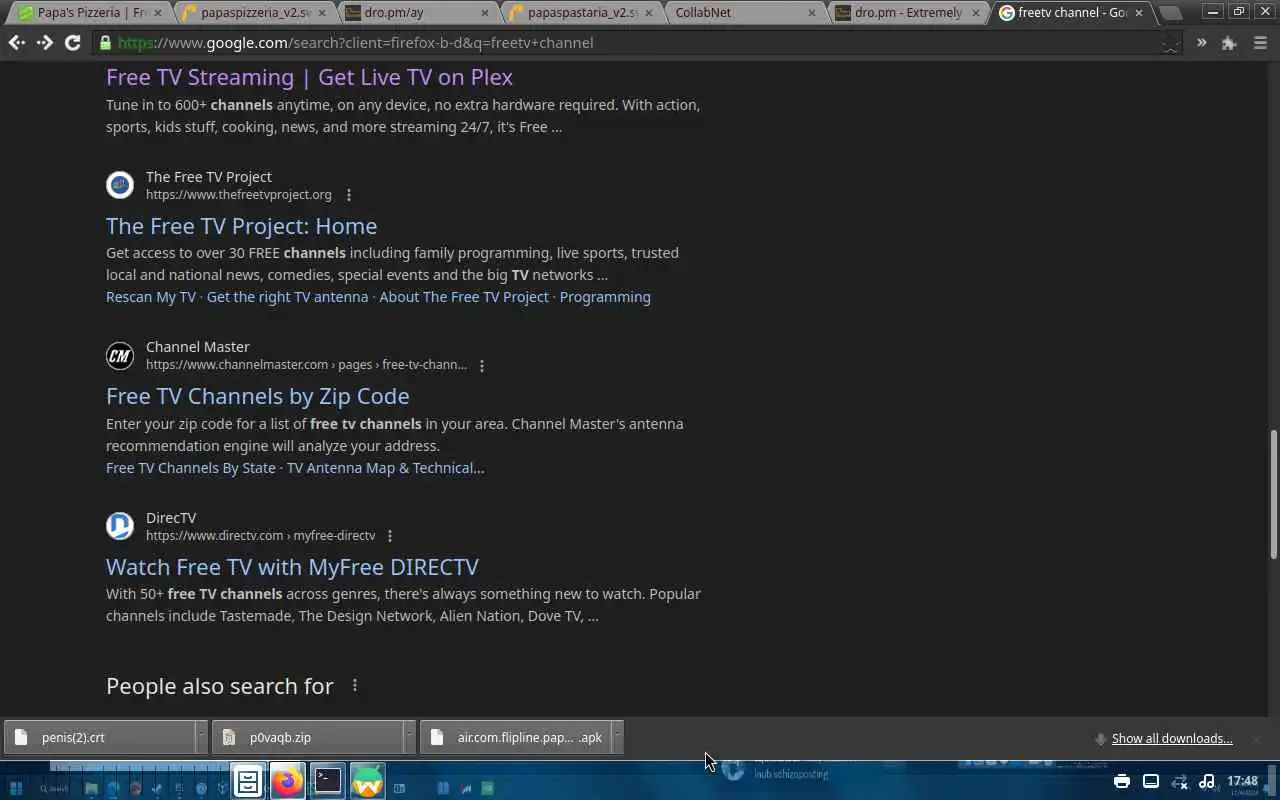Open more options for the Channel Master result
The height and width of the screenshot is (800, 1280).
482,366
